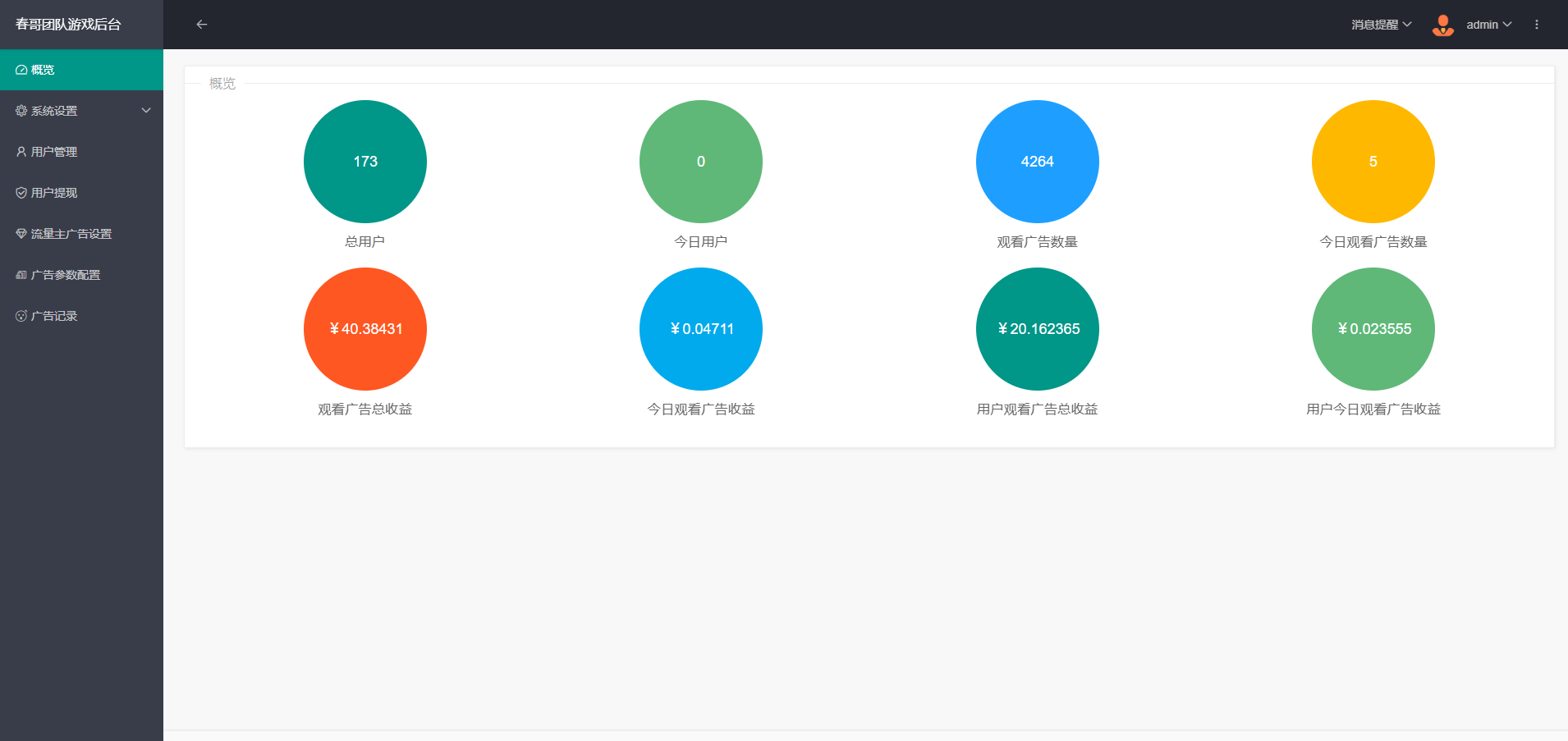
Task: Click the 概览 panel heading text
Action: (222, 84)
